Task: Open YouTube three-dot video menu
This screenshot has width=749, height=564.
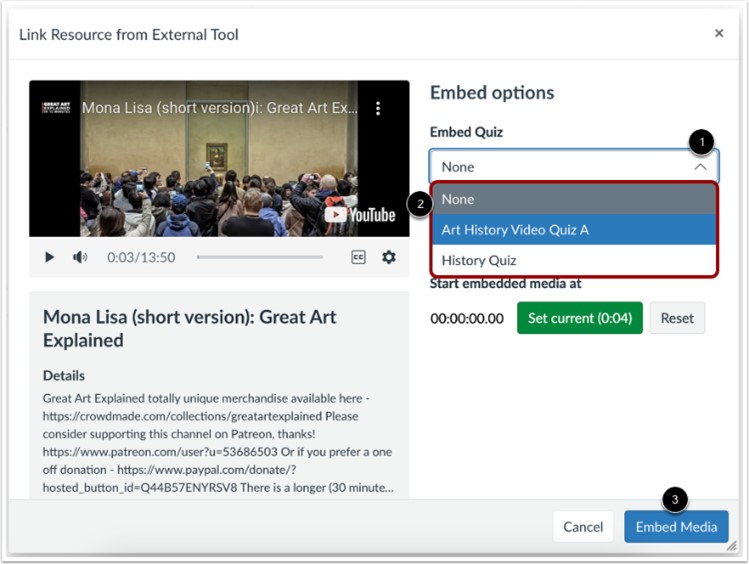Action: click(378, 108)
